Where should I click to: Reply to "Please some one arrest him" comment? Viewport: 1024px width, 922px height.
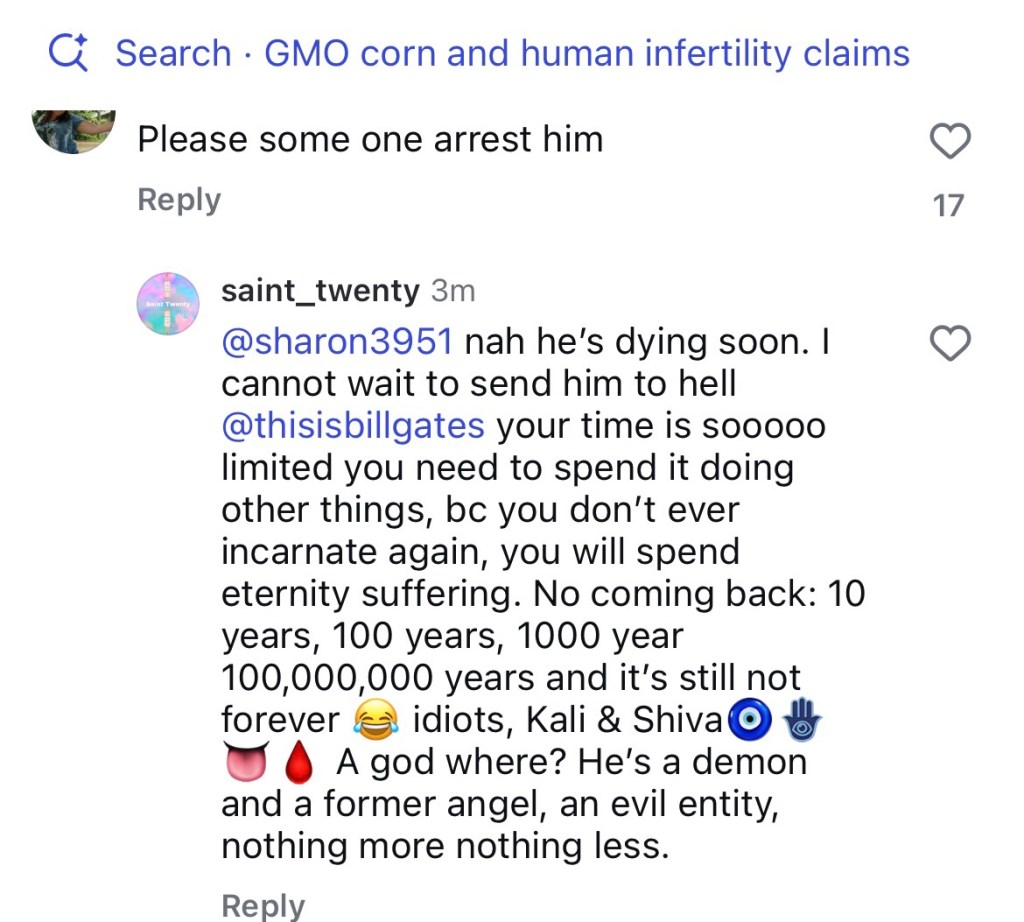pos(179,199)
